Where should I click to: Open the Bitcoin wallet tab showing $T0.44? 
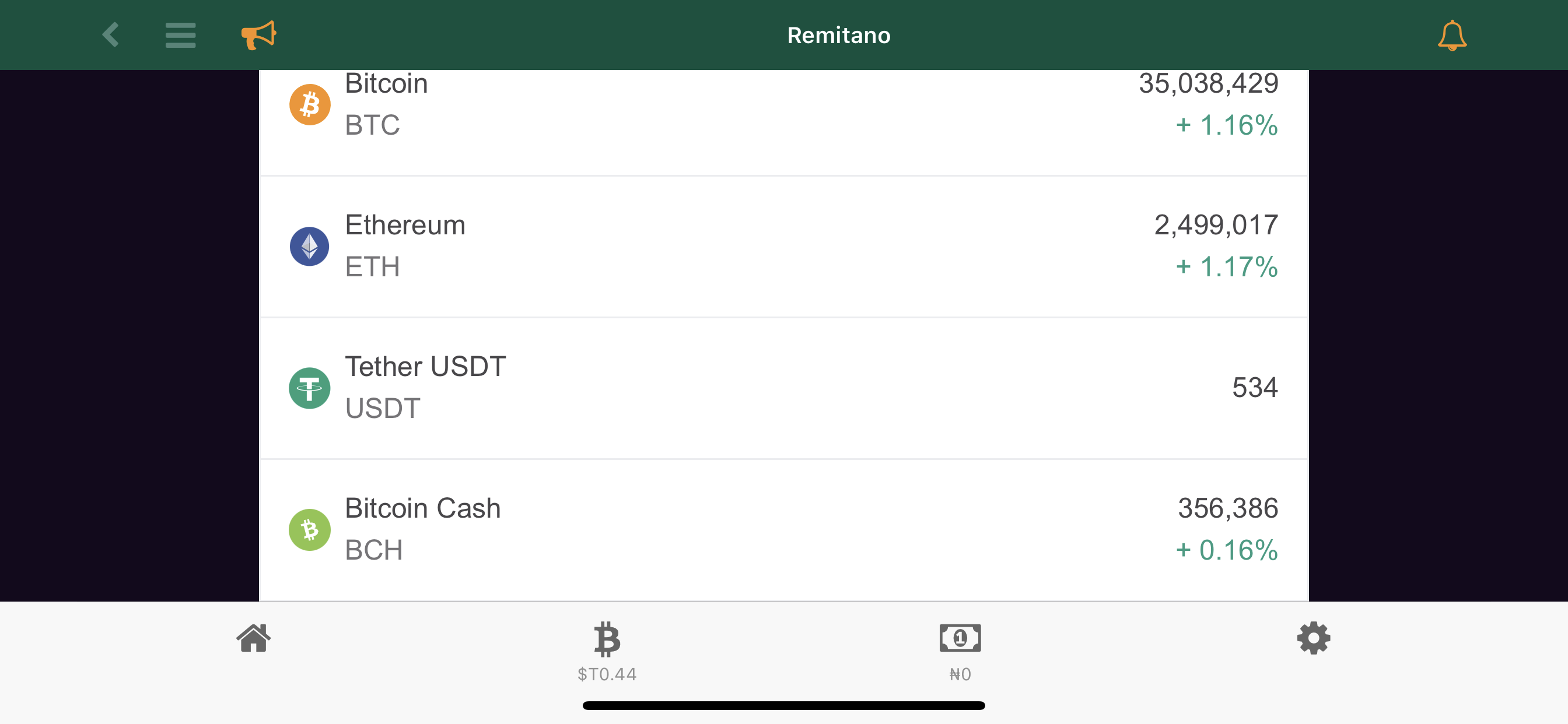coord(606,651)
